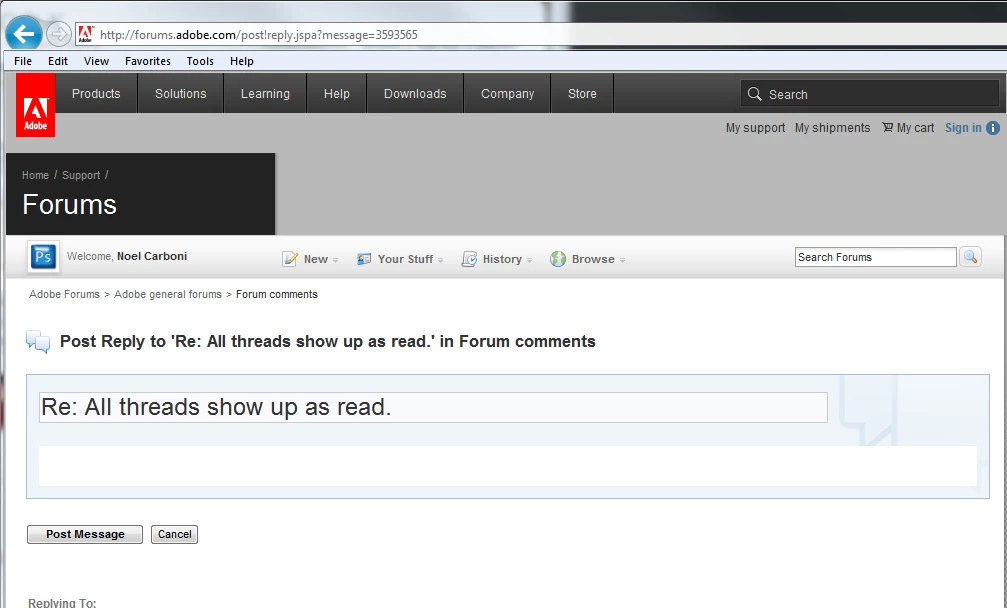1007x608 pixels.
Task: Open the Company navigation tab
Action: coord(507,94)
